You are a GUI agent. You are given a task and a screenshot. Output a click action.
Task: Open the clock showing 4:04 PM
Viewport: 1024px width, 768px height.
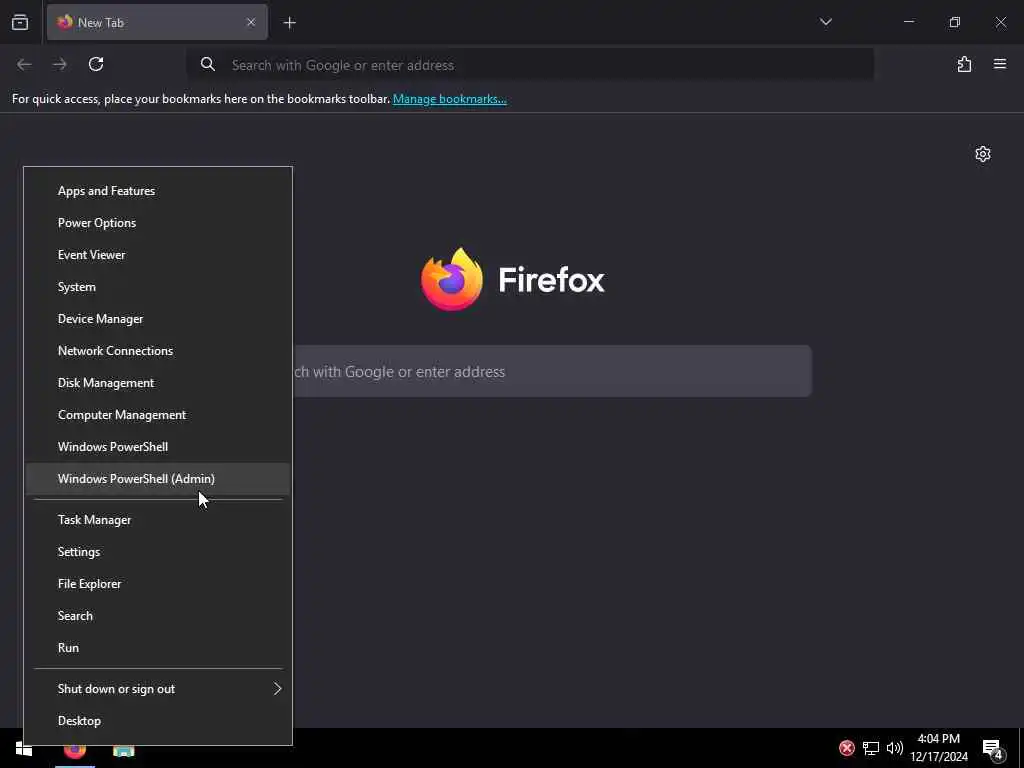pyautogui.click(x=939, y=748)
